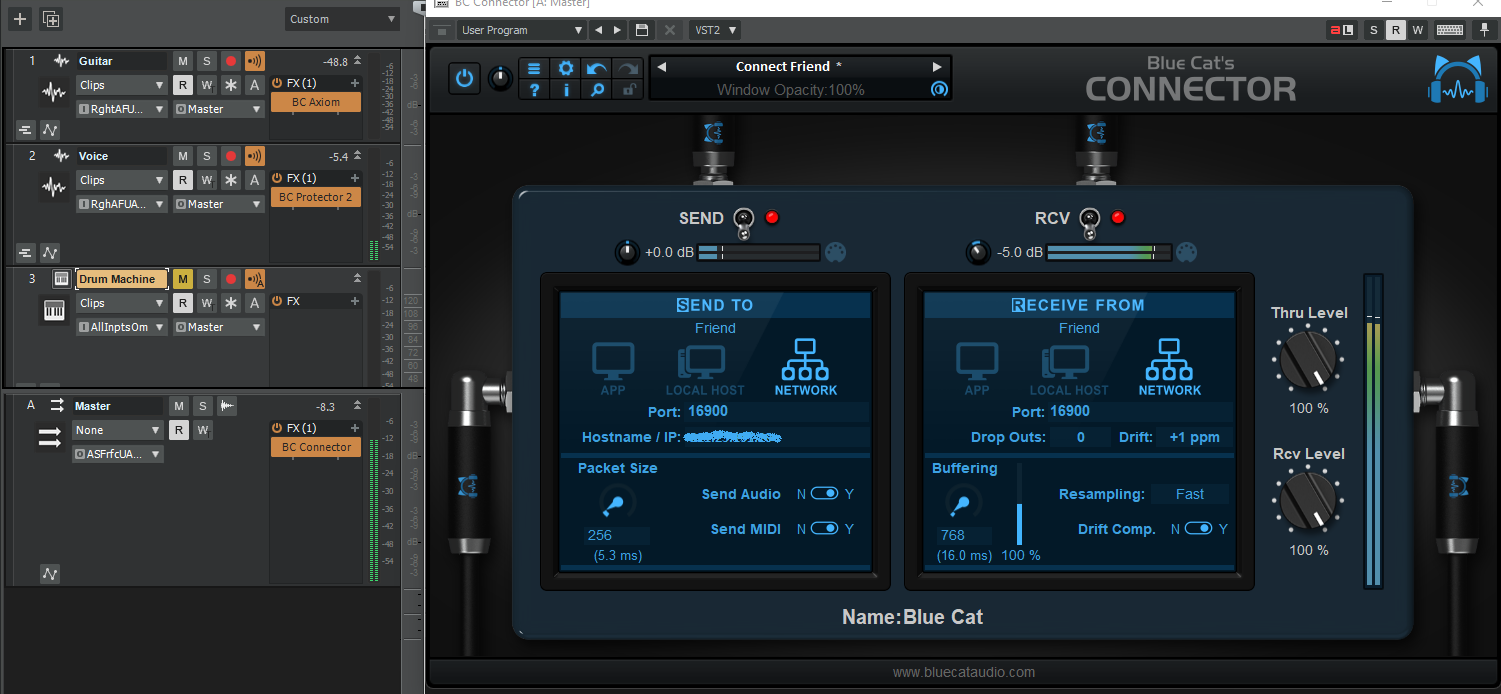The height and width of the screenshot is (694, 1501).
Task: Adjust the Rcv Level knob
Action: tap(1308, 502)
